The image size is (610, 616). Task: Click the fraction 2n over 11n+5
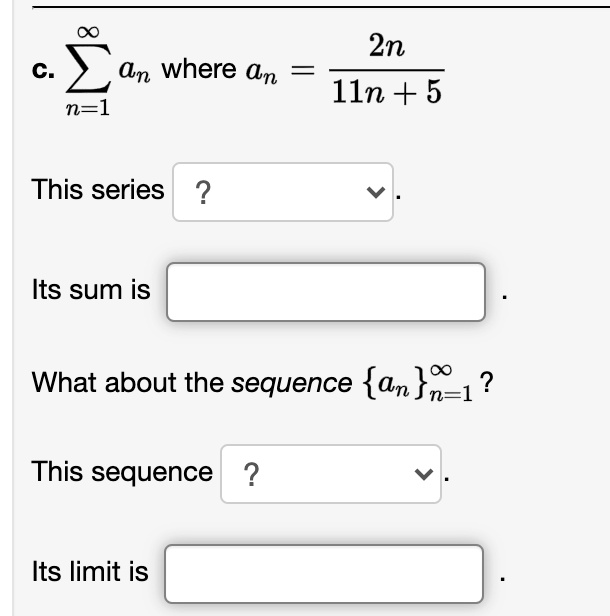(x=387, y=70)
